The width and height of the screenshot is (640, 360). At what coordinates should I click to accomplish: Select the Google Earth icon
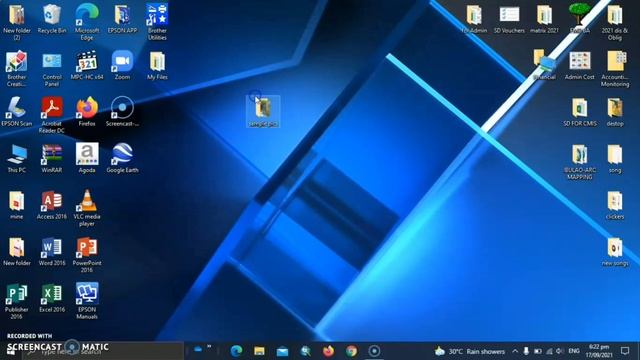[x=122, y=158]
